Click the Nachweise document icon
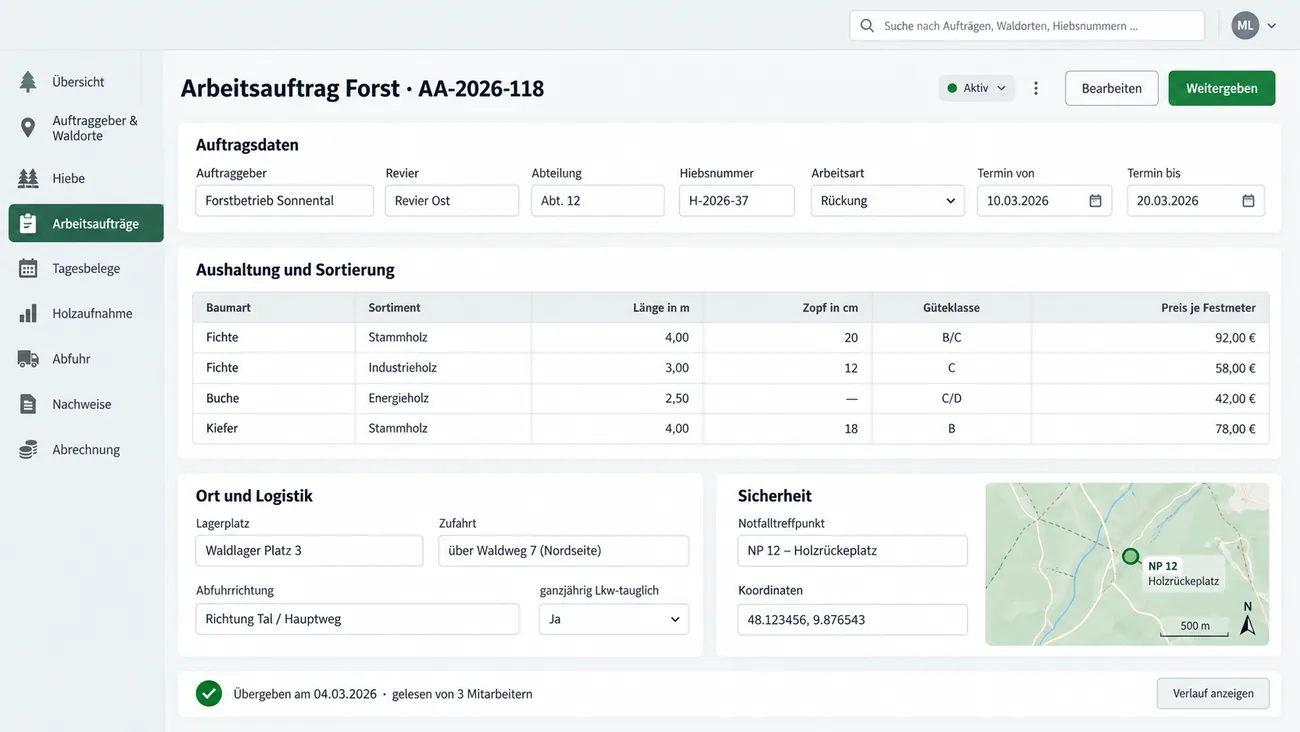The height and width of the screenshot is (732, 1300). coord(28,404)
